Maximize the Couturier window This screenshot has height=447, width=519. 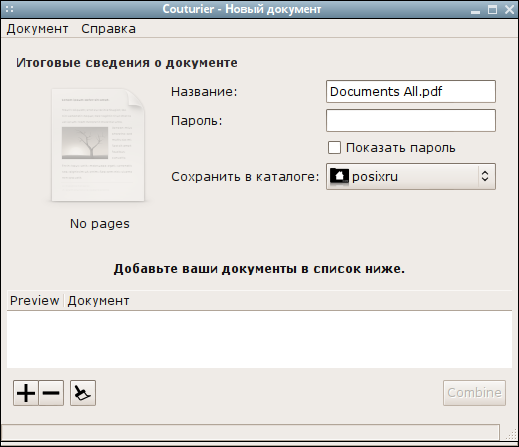(x=492, y=9)
